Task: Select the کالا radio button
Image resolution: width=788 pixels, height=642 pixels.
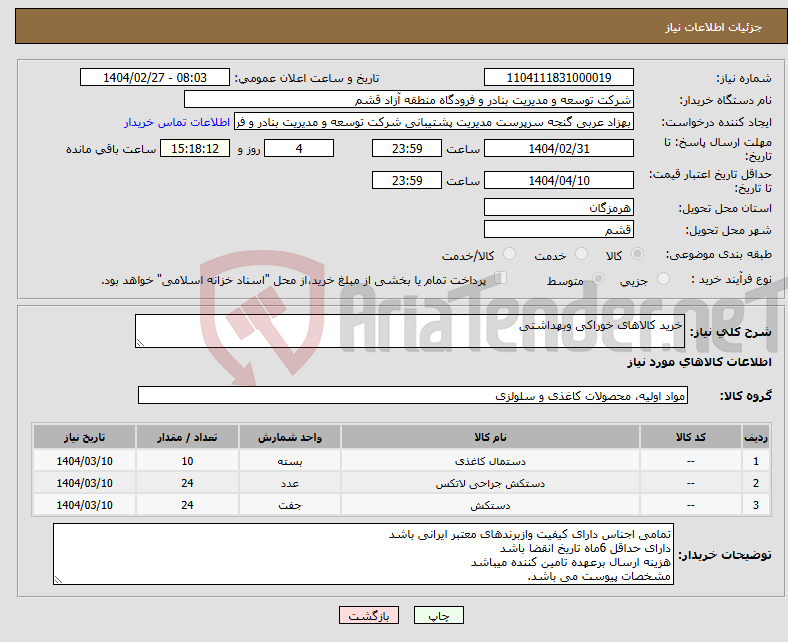Action: tap(637, 254)
